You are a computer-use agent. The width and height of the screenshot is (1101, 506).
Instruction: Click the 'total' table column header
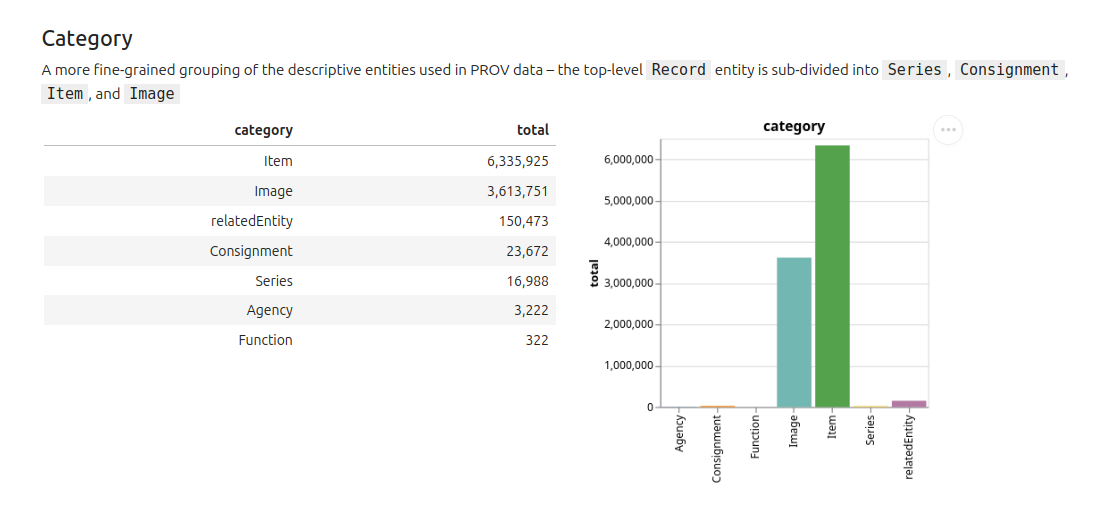click(533, 130)
